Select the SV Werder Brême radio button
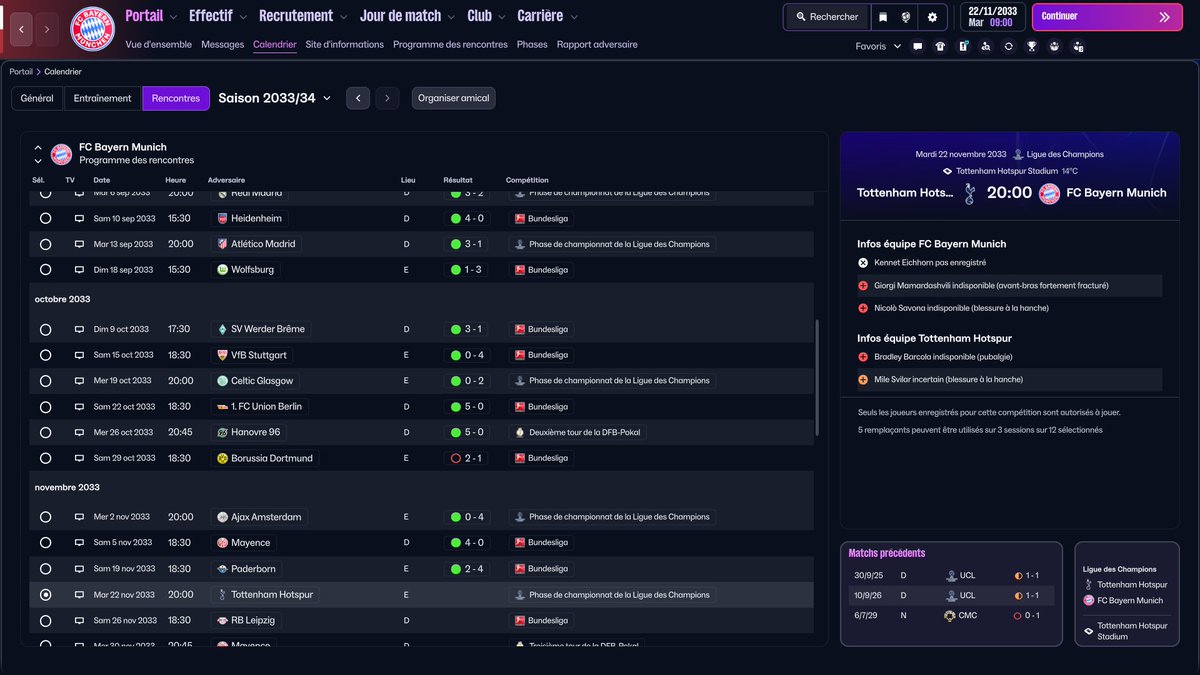 point(45,329)
